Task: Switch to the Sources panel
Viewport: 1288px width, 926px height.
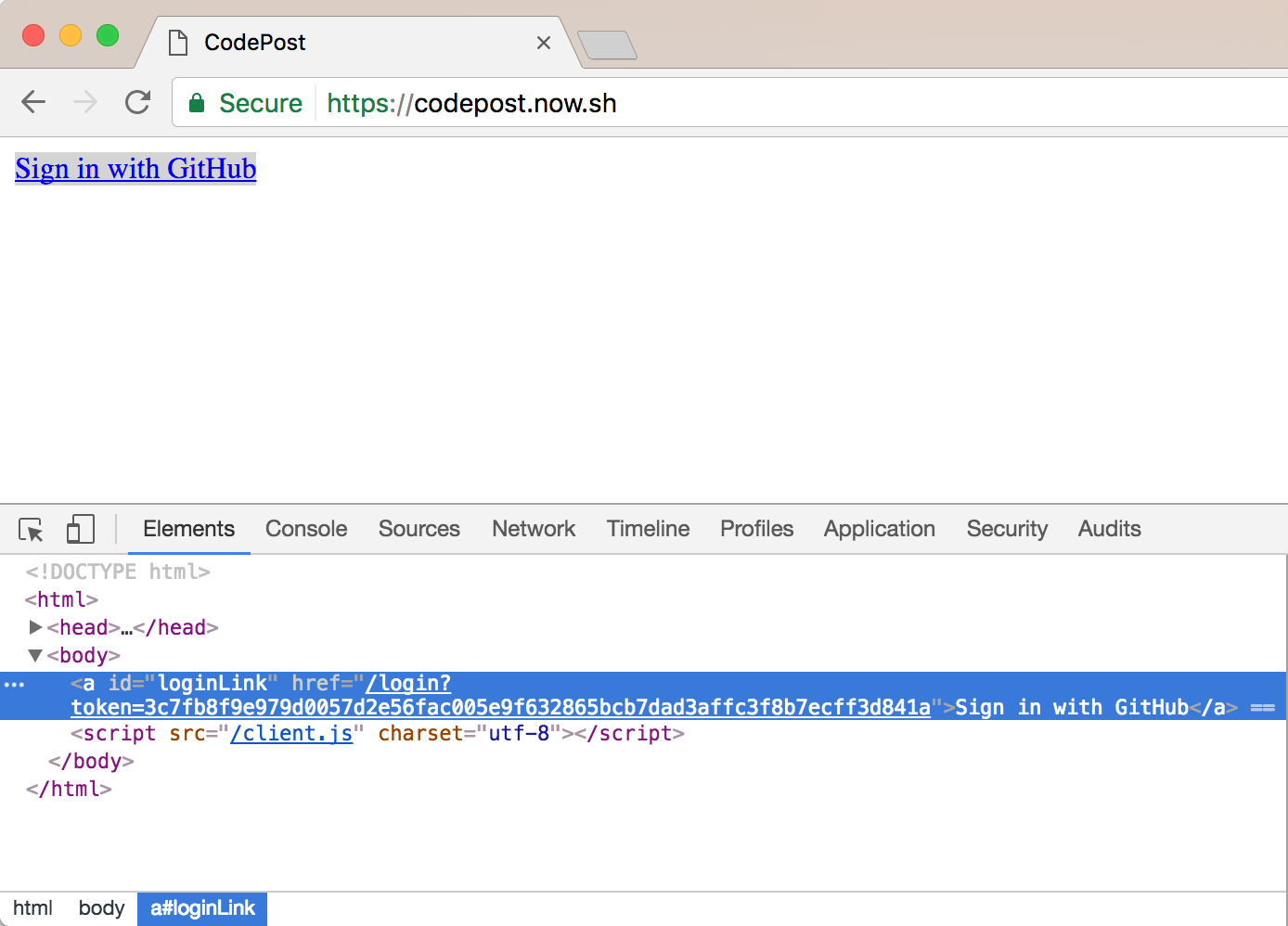Action: (419, 529)
